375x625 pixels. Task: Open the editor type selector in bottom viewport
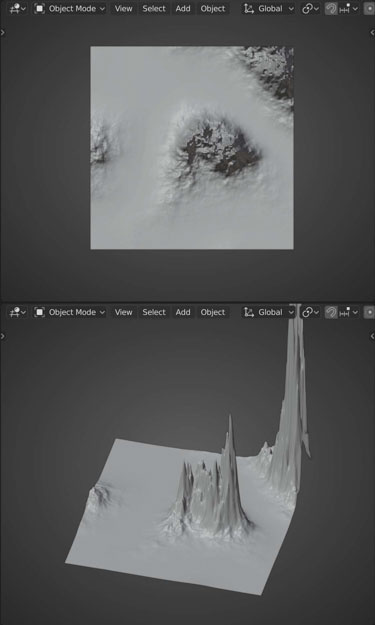pos(17,312)
